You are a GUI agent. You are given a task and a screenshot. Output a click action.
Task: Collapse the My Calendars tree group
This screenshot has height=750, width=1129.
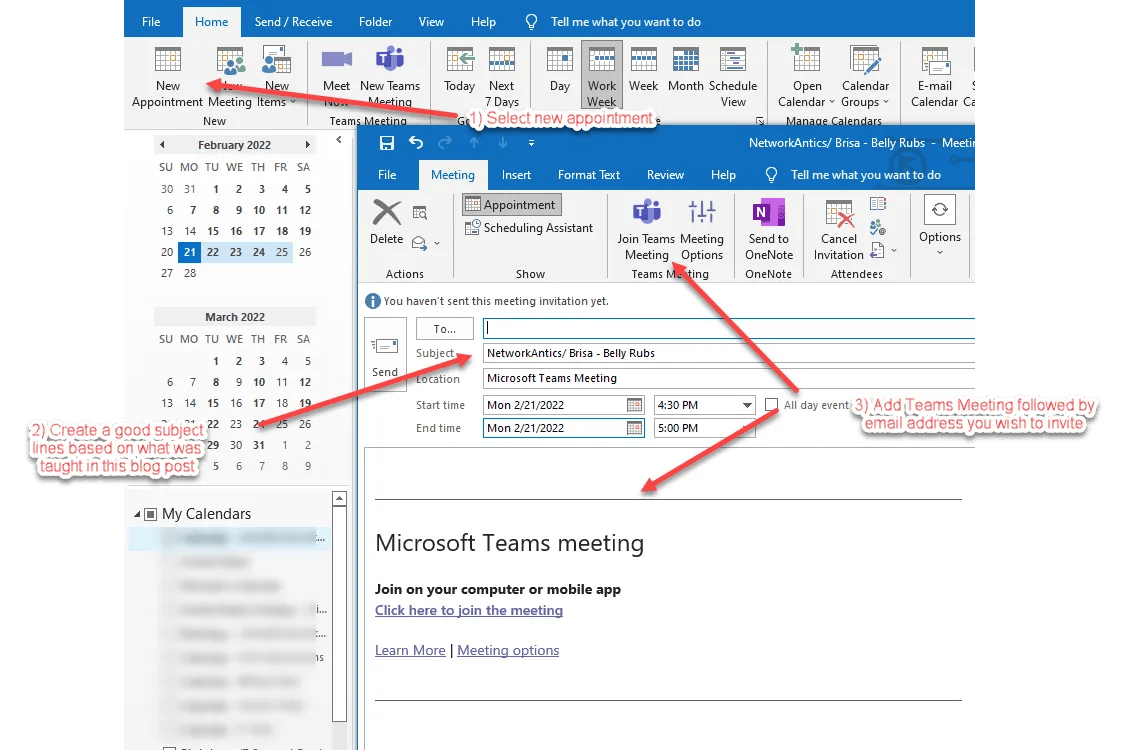(137, 514)
